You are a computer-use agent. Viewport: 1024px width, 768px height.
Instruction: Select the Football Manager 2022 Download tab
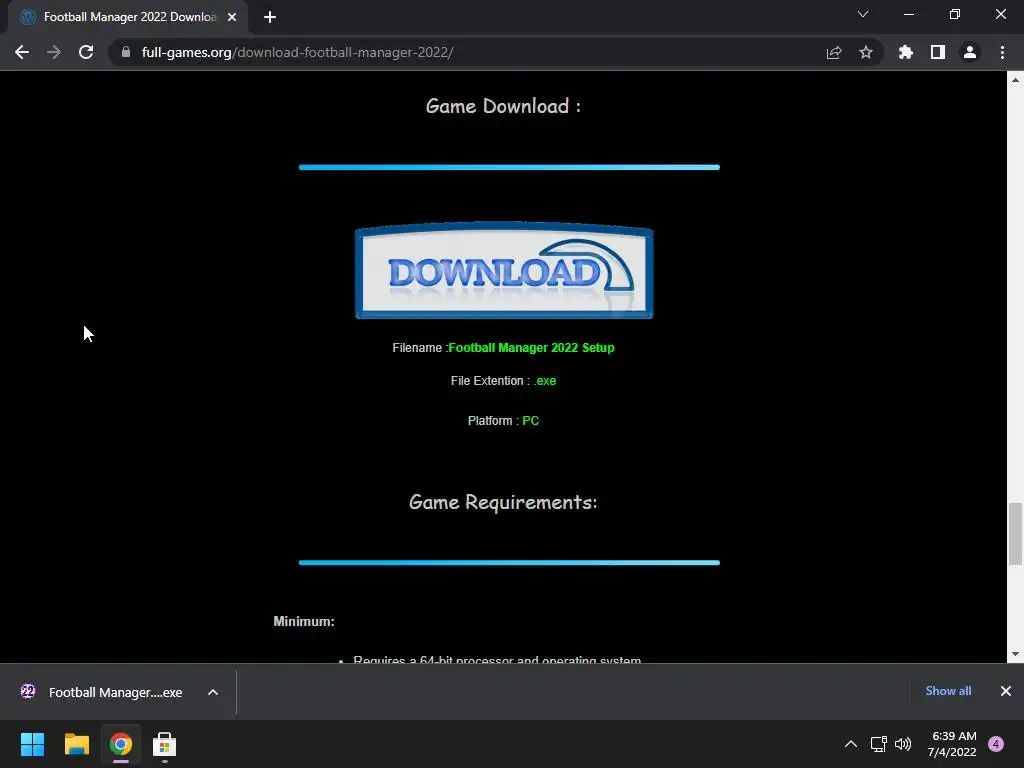pos(129,17)
